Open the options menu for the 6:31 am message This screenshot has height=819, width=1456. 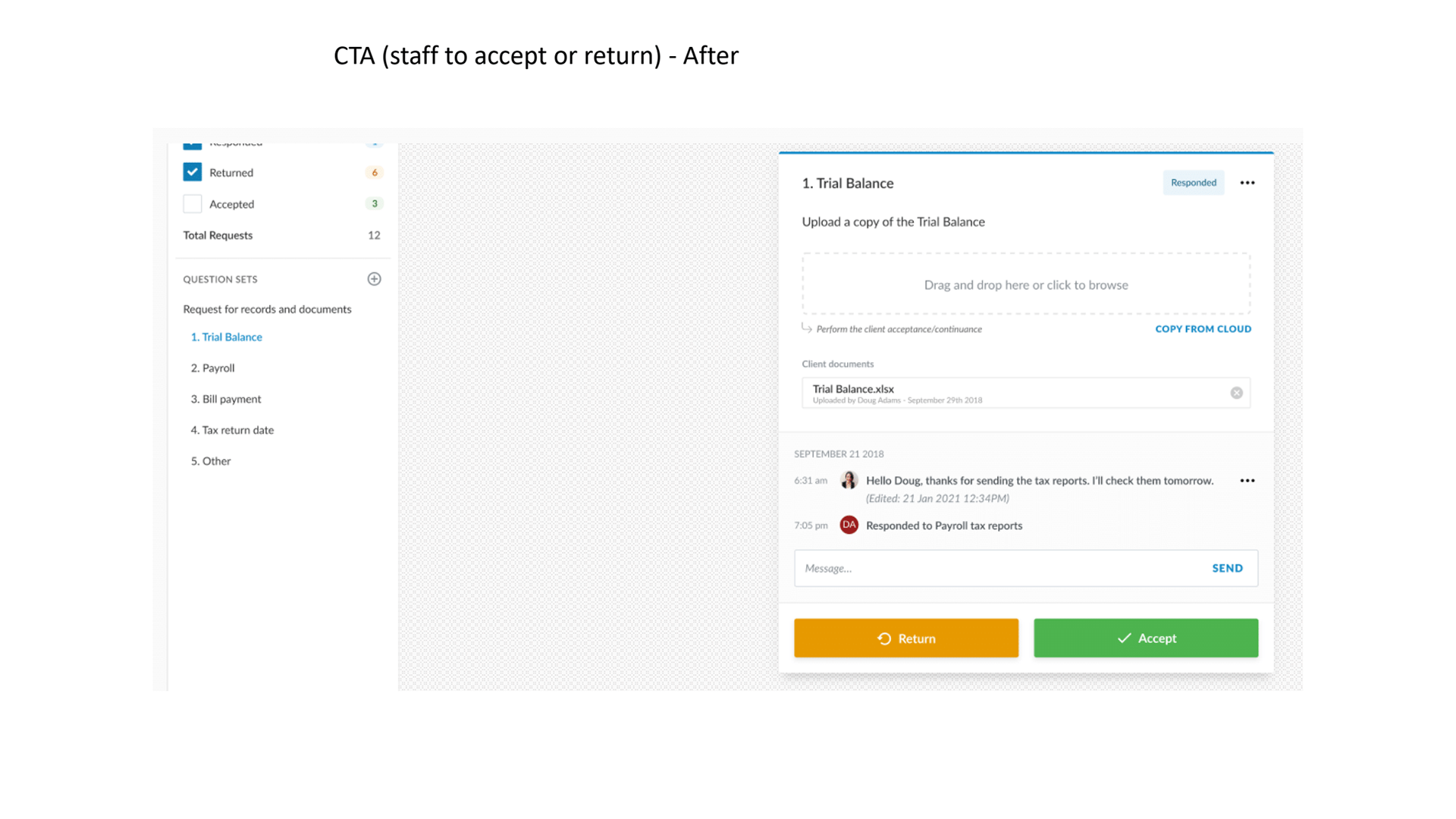coord(1247,481)
